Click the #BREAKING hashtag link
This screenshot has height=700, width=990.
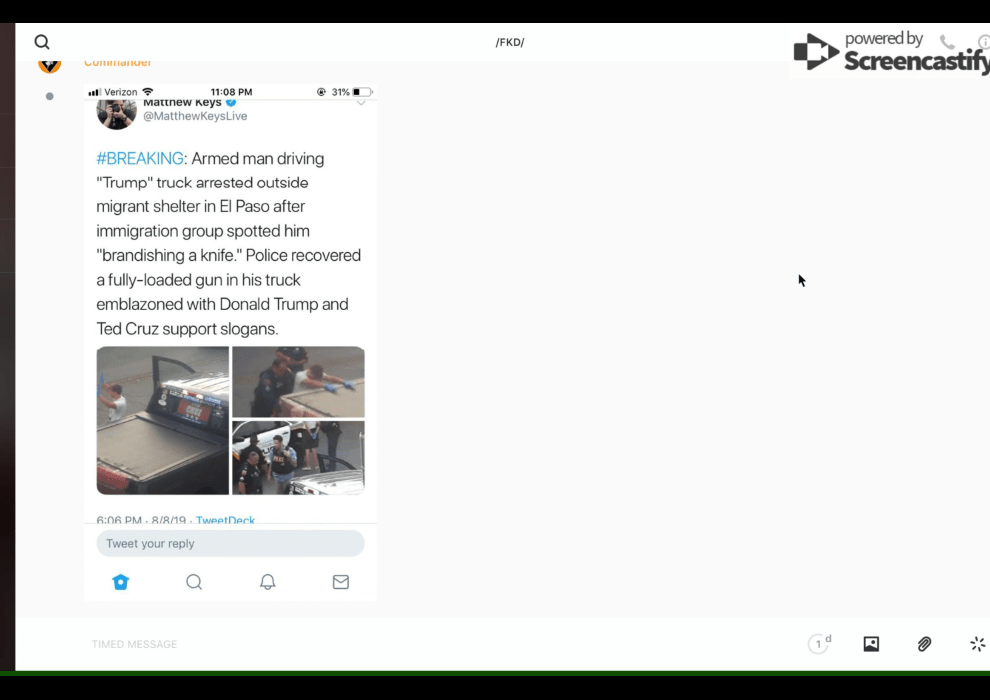click(x=140, y=159)
